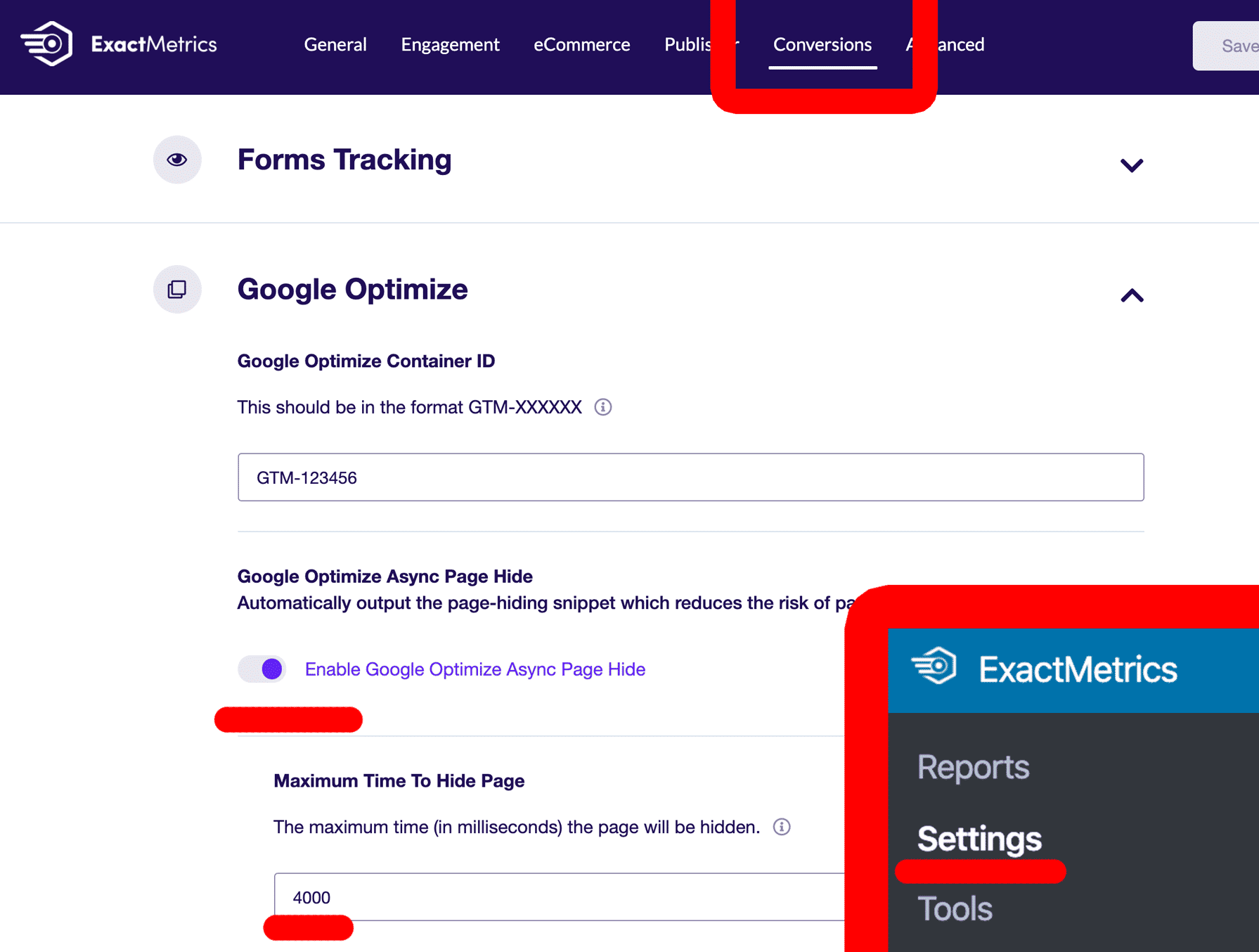Open Tools in the ExactMetrics sidebar
The width and height of the screenshot is (1259, 952).
point(955,908)
